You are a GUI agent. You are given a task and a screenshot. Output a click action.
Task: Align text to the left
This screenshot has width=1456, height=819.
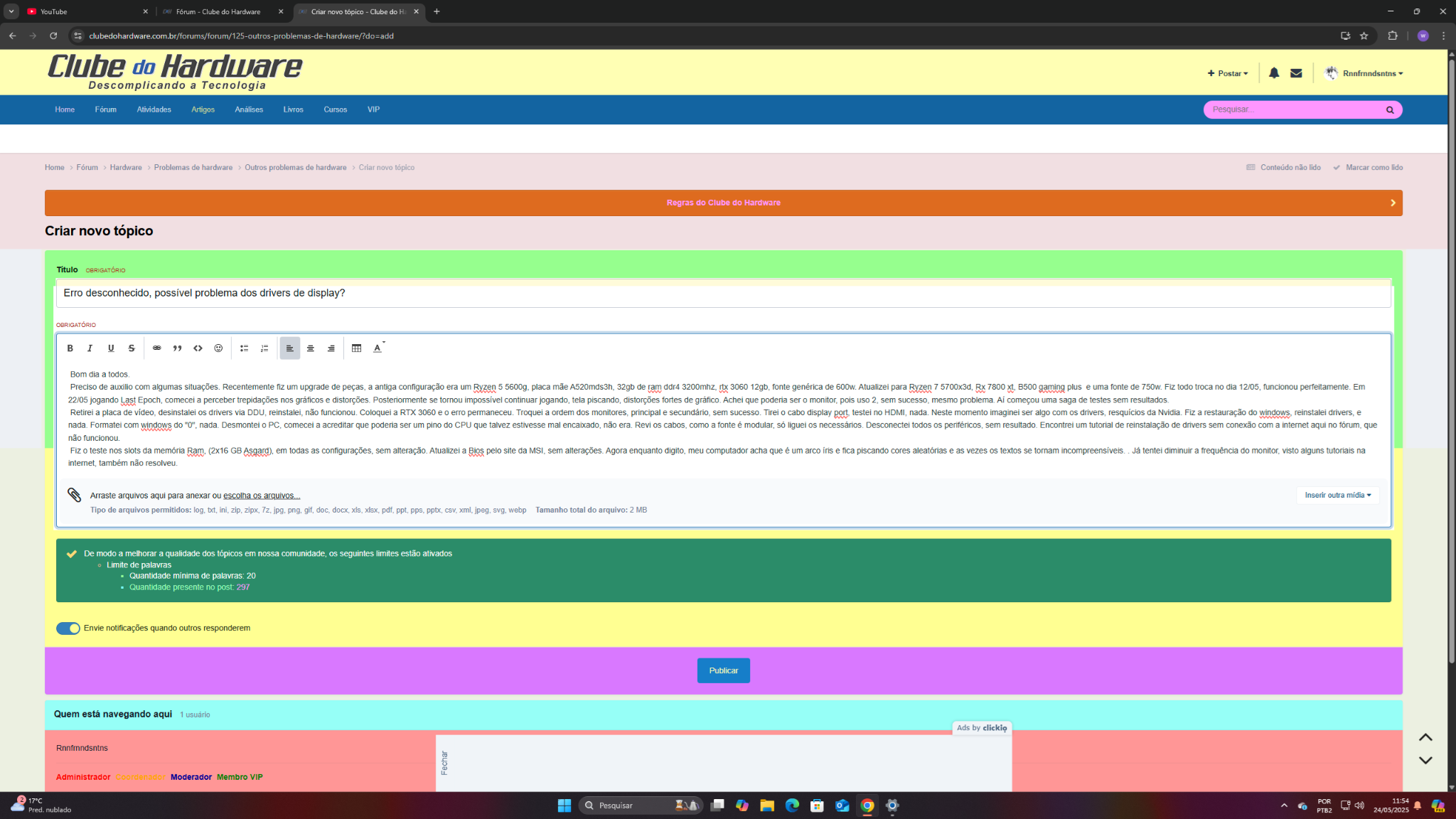pos(289,348)
